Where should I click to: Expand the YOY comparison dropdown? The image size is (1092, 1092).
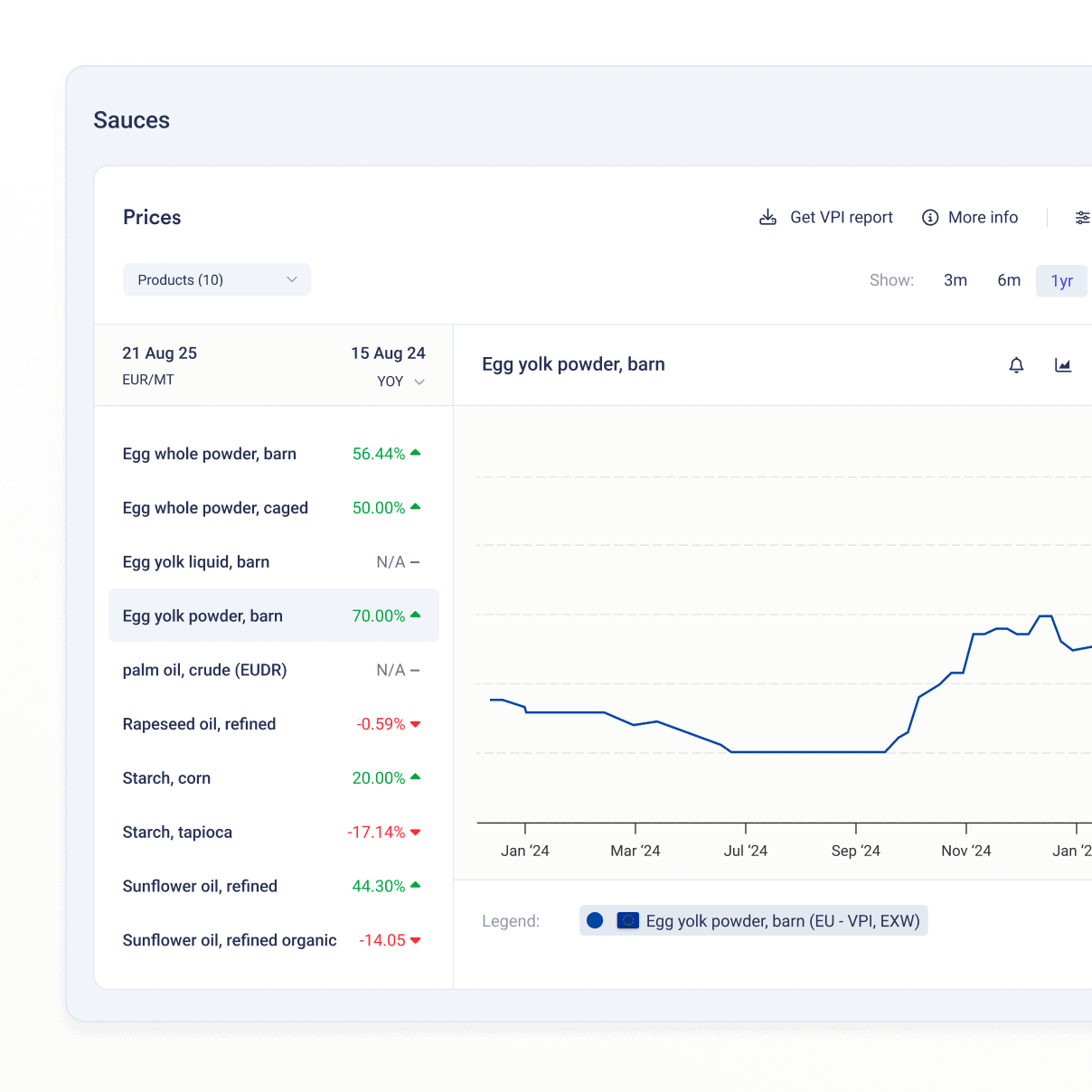(x=401, y=381)
